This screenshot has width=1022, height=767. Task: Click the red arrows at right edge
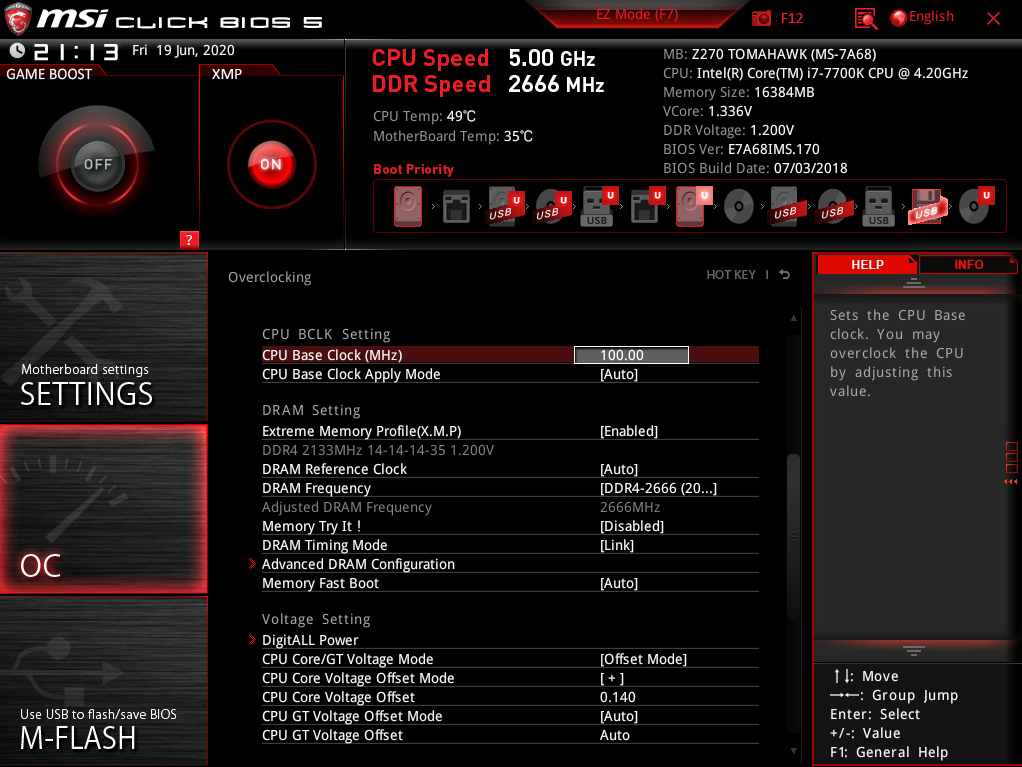coord(1010,482)
